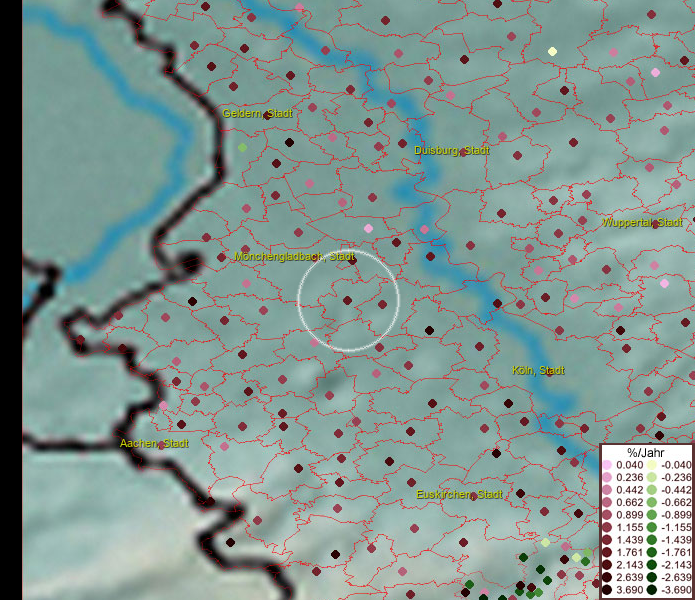This screenshot has width=695, height=600.
Task: Click the %/Jahr legend title
Action: [x=646, y=453]
